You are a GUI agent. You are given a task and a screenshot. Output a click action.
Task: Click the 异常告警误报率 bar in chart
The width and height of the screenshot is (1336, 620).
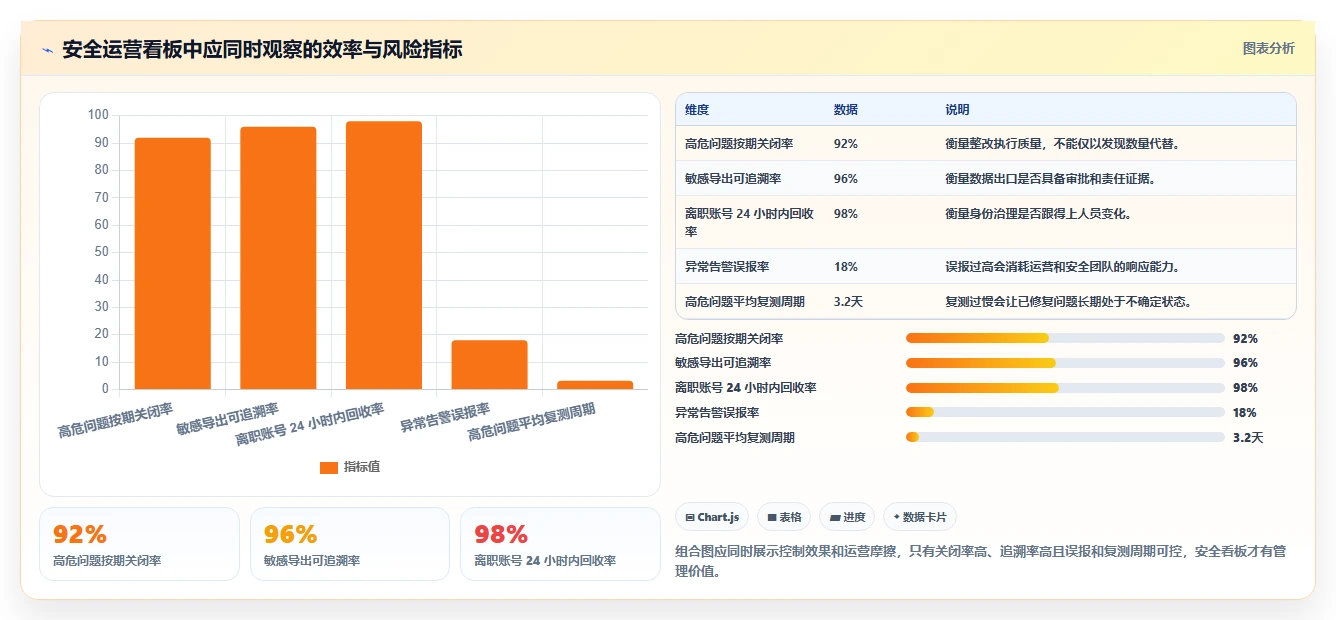click(x=489, y=365)
